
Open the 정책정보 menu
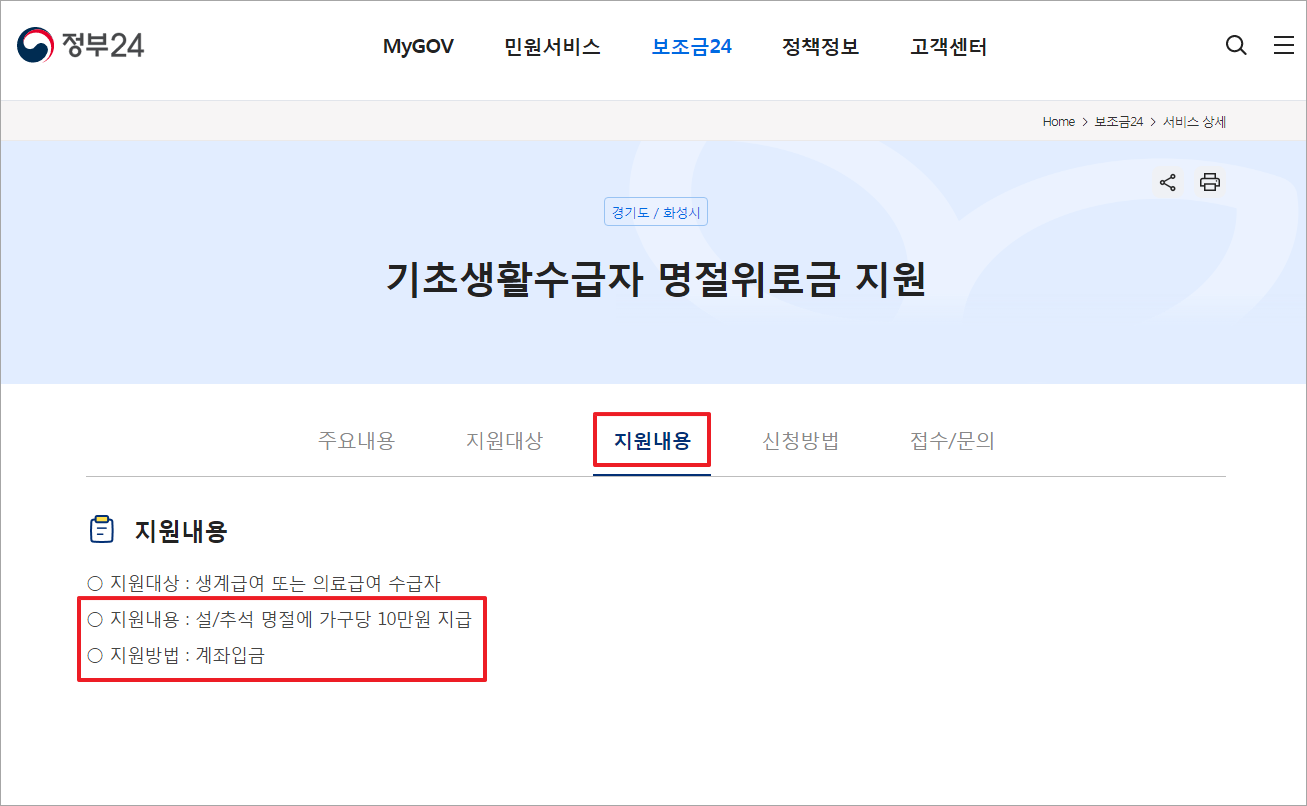pyautogui.click(x=820, y=46)
